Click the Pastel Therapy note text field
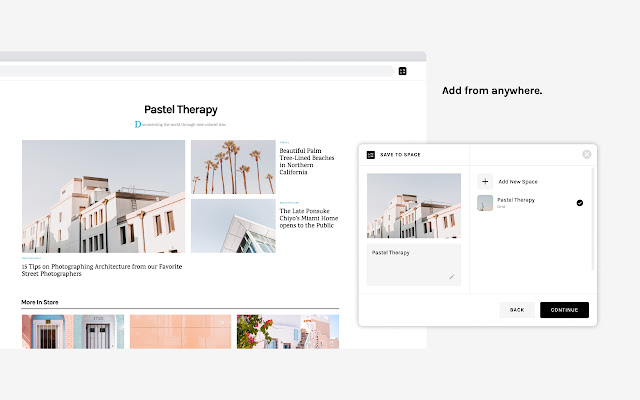The height and width of the screenshot is (400, 640). pyautogui.click(x=413, y=264)
